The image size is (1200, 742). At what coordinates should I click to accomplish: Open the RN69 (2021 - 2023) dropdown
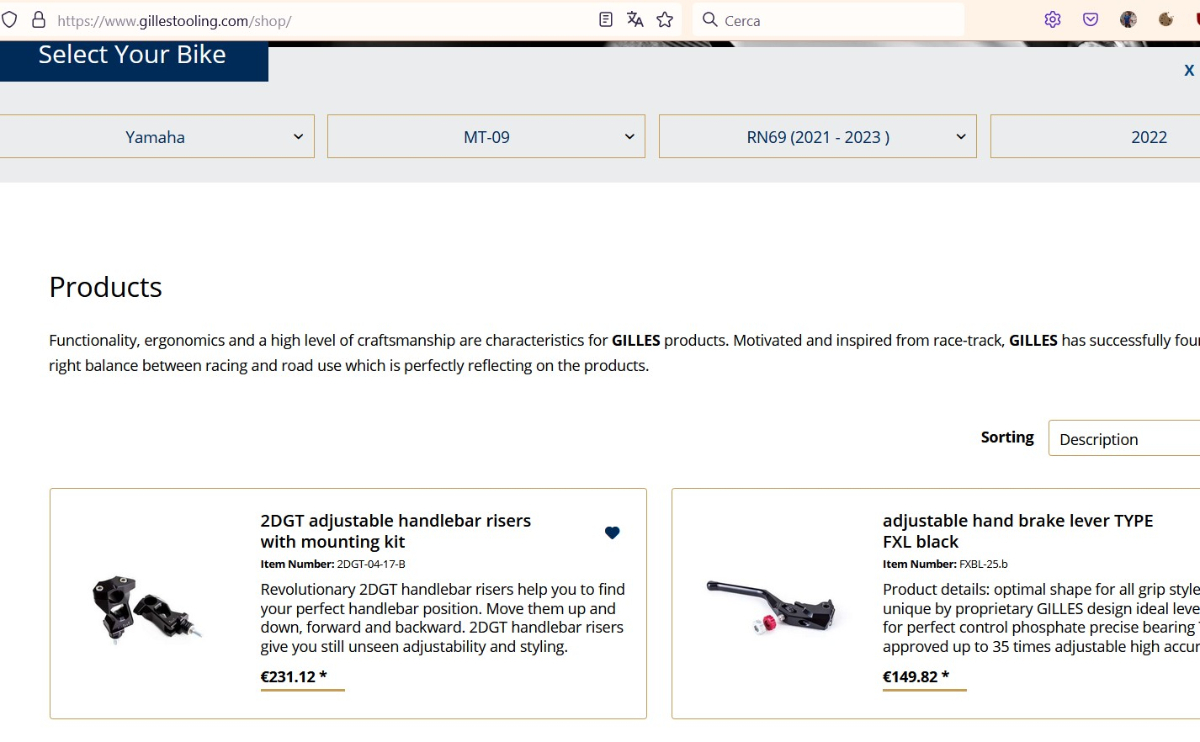[x=818, y=137]
